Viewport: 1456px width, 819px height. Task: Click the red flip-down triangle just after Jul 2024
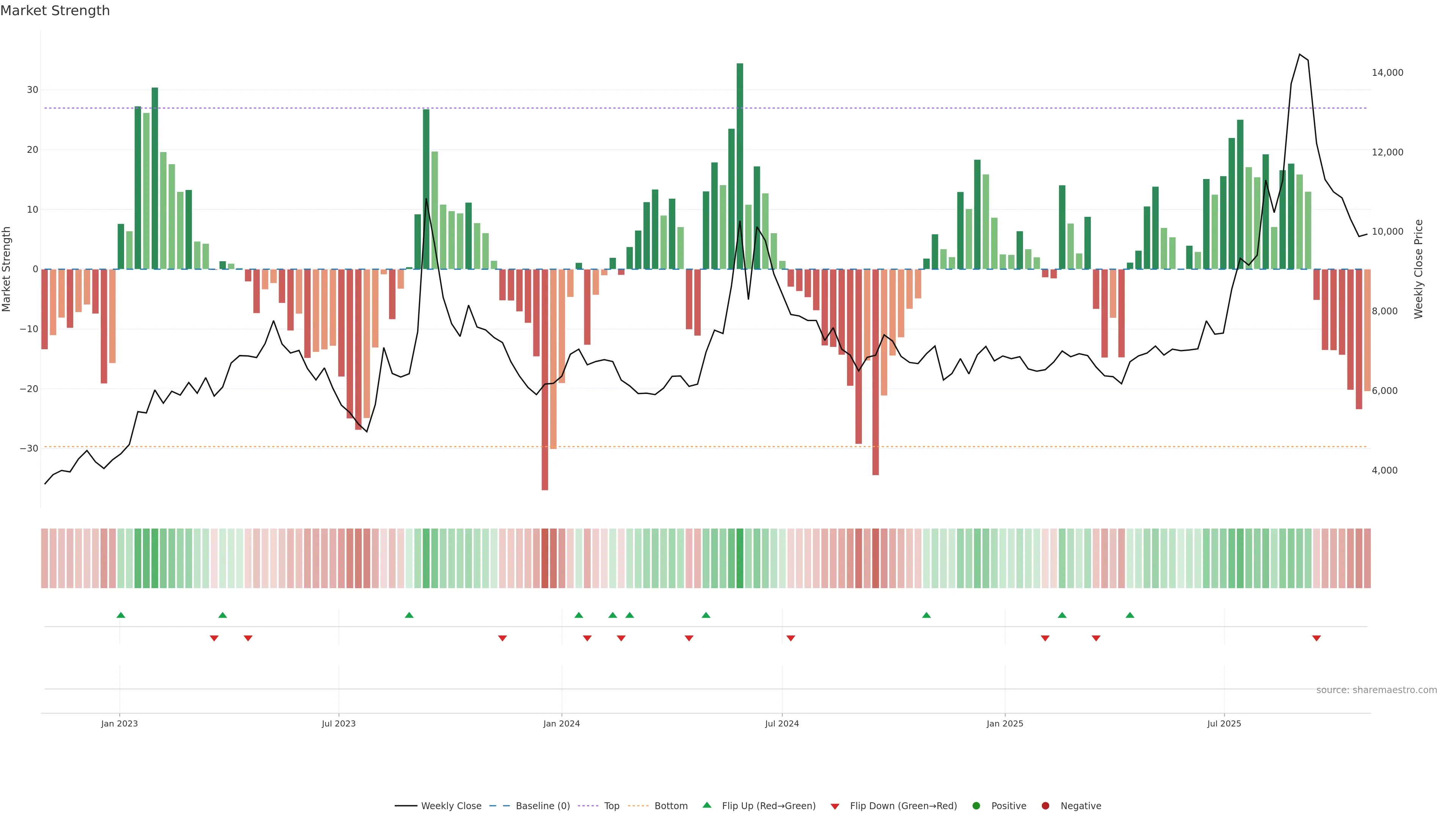point(791,638)
